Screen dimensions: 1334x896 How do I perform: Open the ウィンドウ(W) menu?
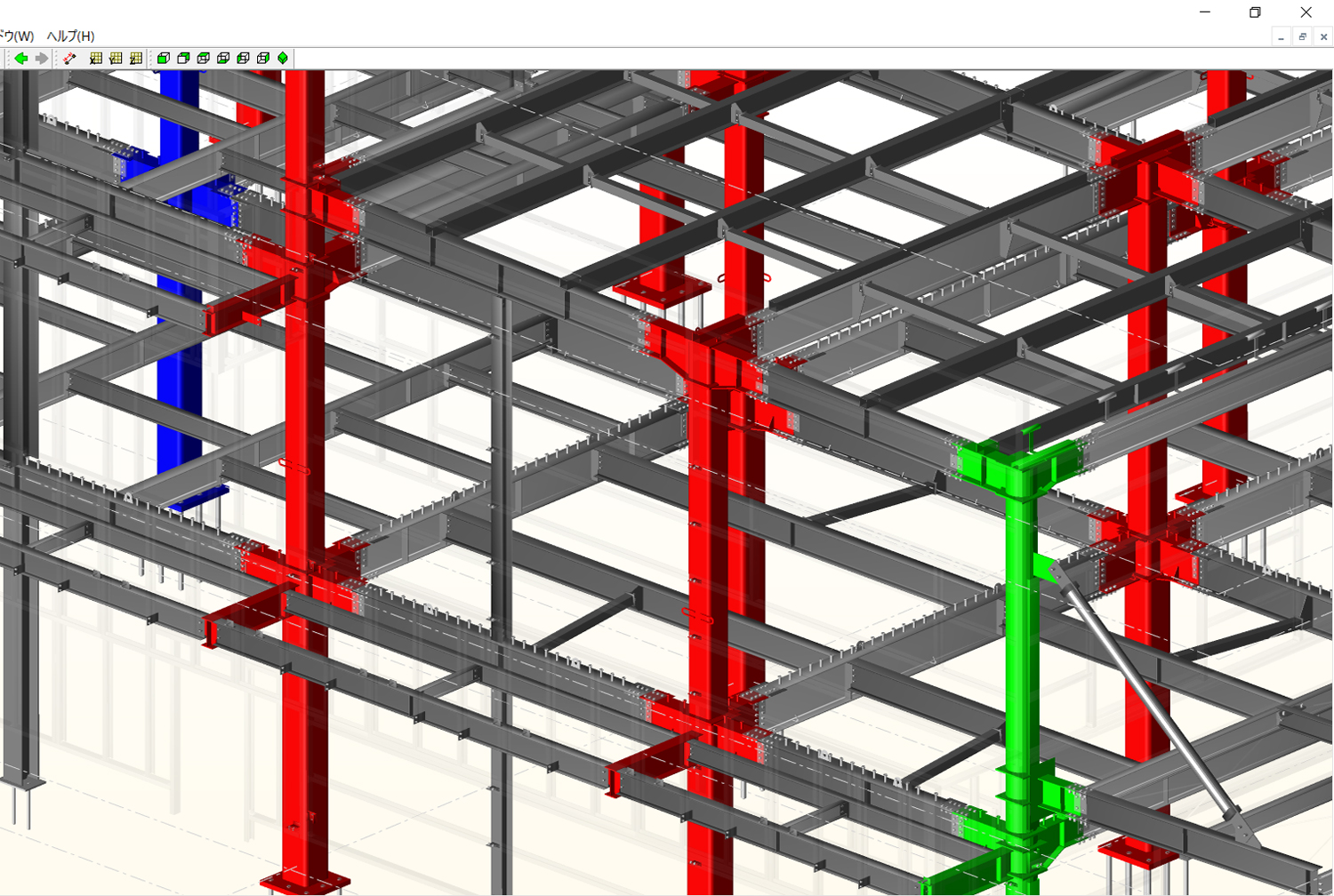[x=16, y=36]
